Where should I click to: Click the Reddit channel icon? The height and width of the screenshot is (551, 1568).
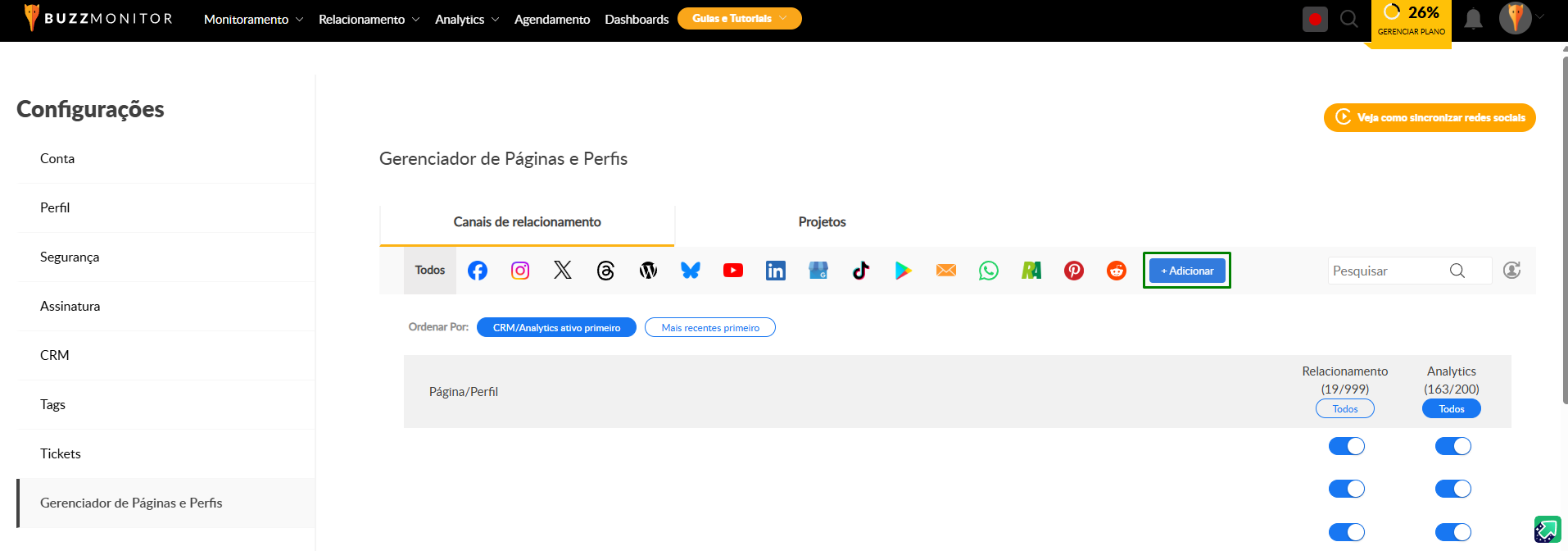(x=1117, y=271)
